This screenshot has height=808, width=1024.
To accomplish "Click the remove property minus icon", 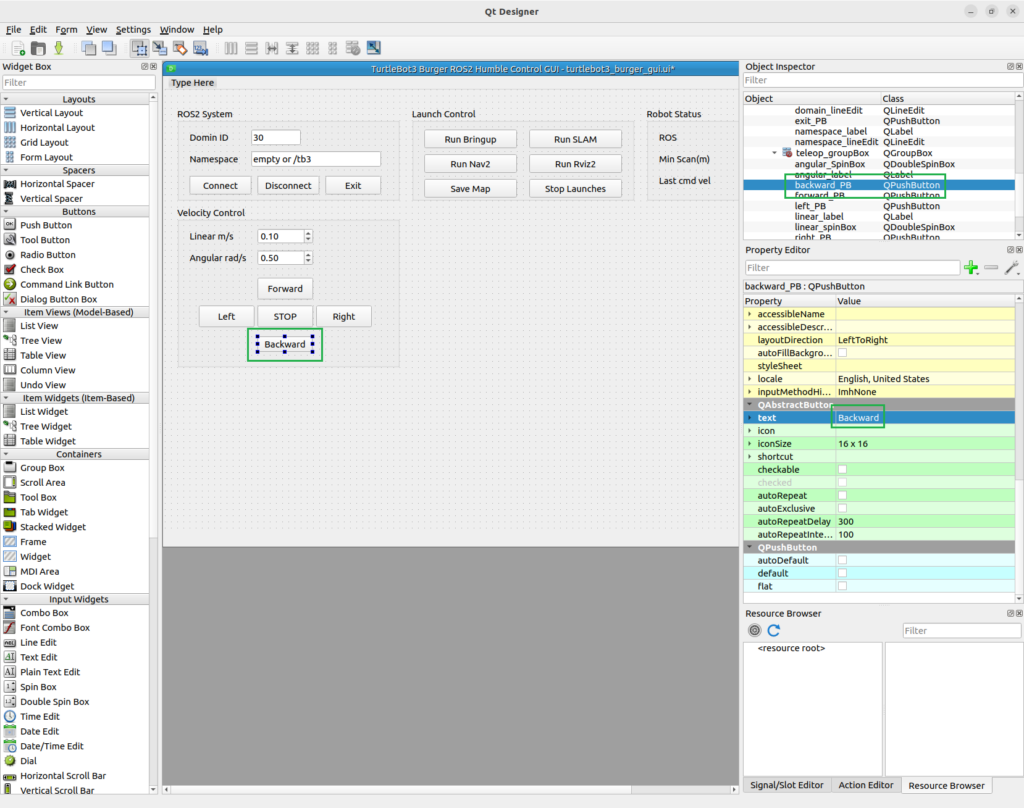I will click(991, 268).
